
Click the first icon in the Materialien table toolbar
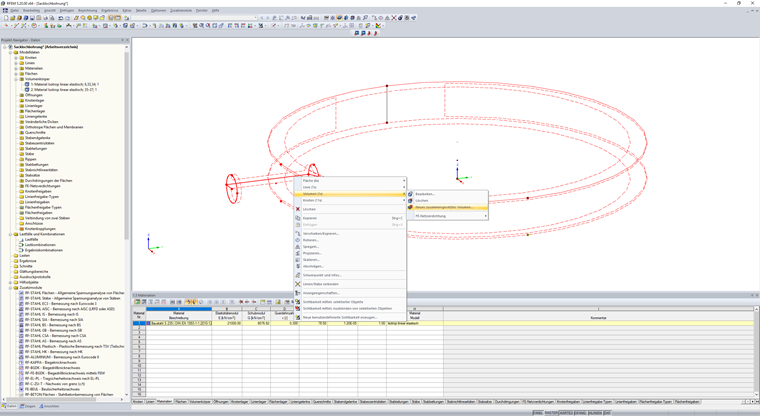137,302
